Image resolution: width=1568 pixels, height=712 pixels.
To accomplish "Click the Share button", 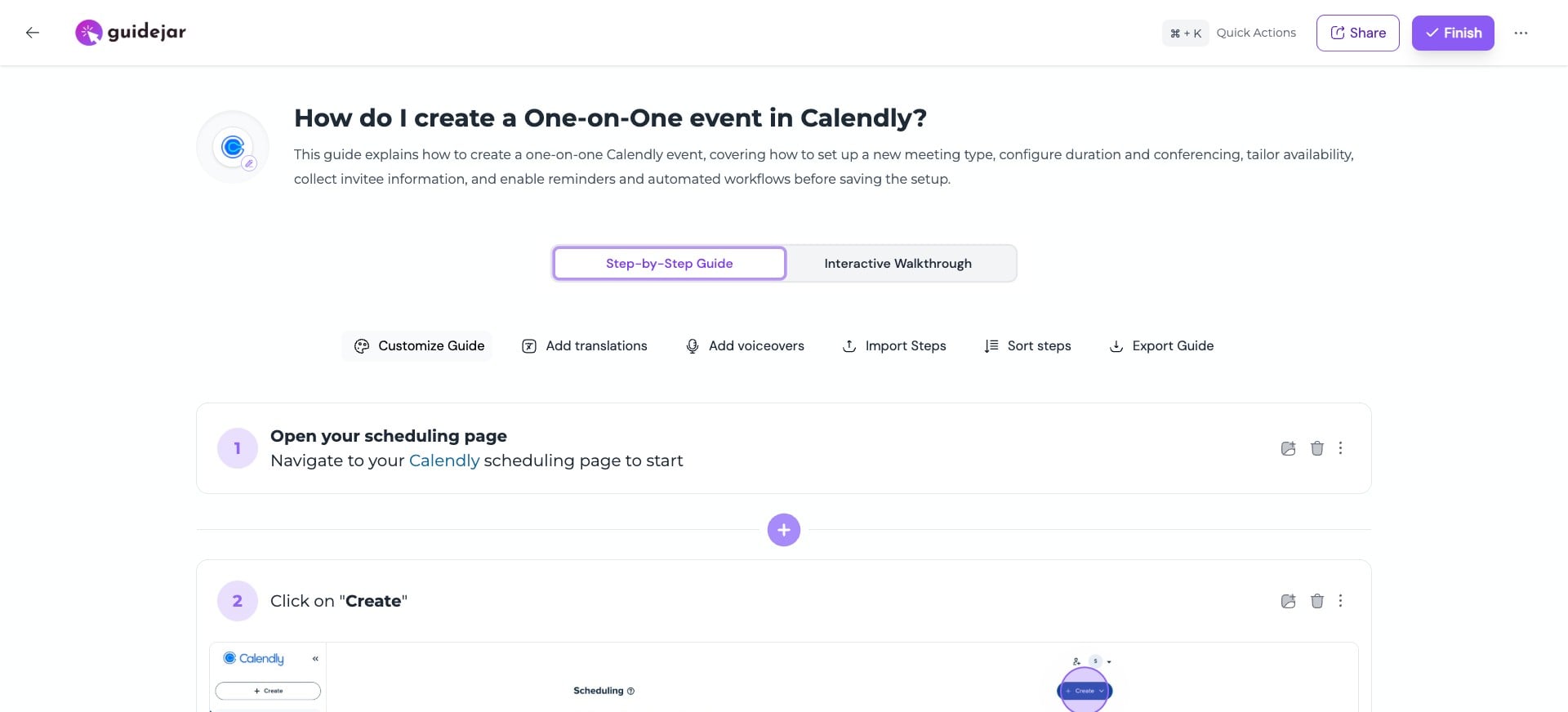I will click(x=1357, y=33).
